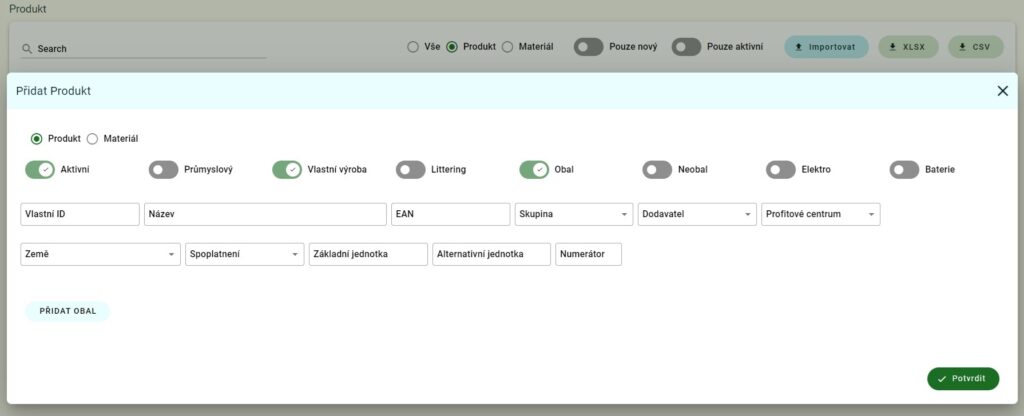Expand the Dodavatel dropdown
Image resolution: width=1024 pixels, height=416 pixels.
coord(696,214)
